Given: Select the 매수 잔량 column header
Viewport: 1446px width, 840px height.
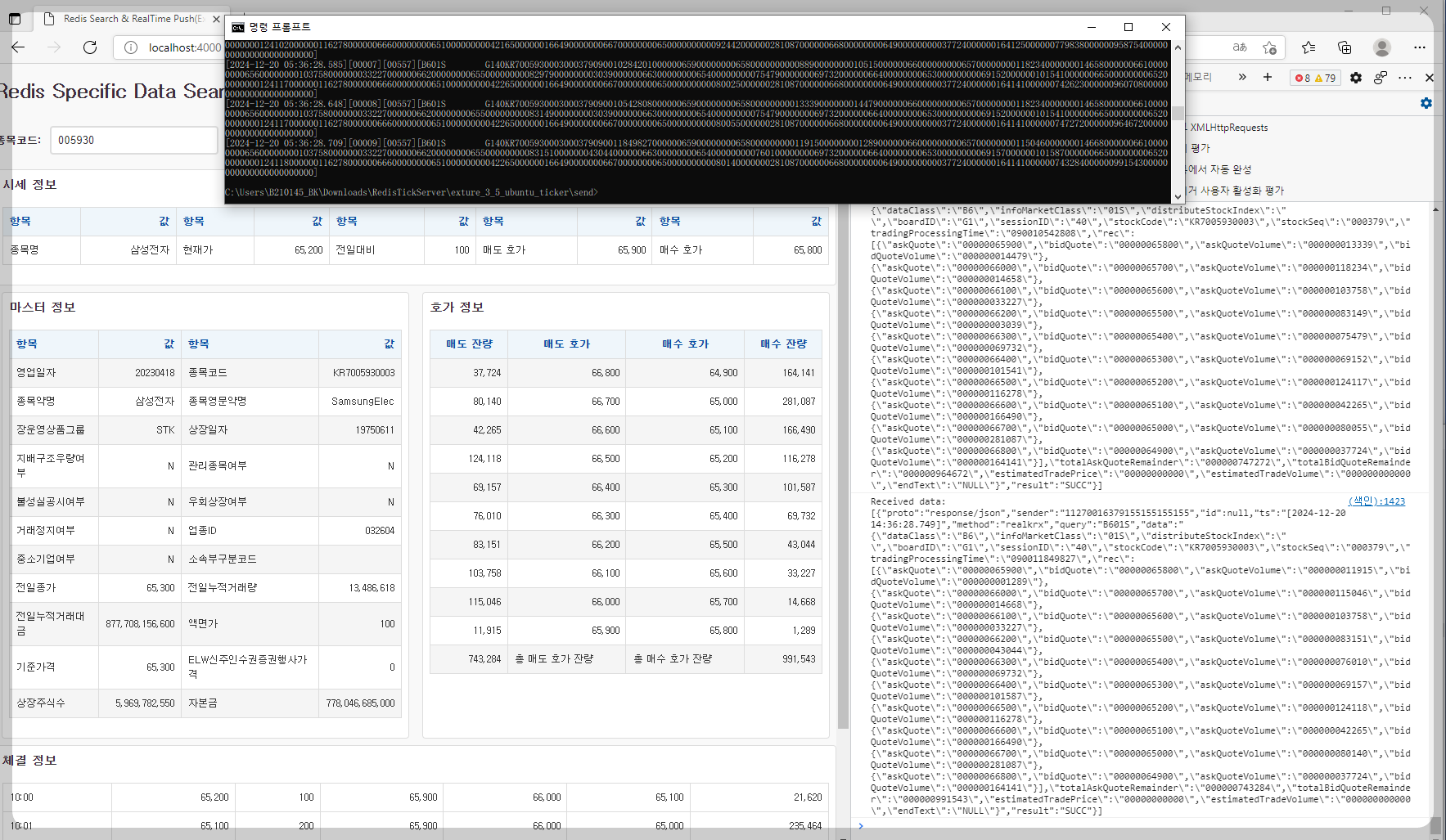Looking at the screenshot, I should (x=783, y=344).
